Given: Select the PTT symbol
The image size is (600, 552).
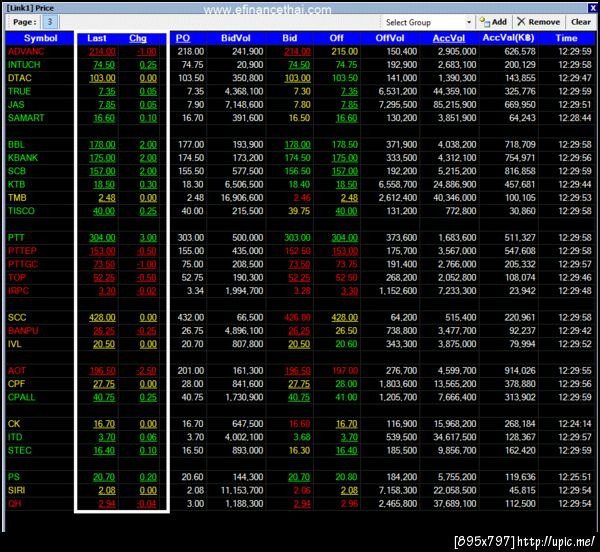Looking at the screenshot, I should point(16,238).
